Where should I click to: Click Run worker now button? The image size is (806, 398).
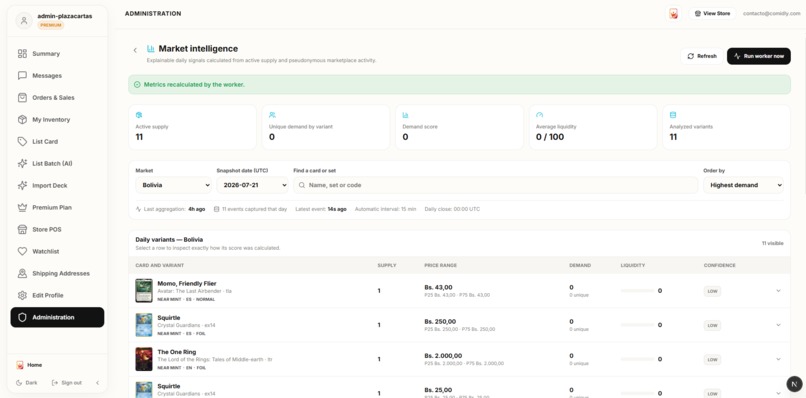click(759, 56)
